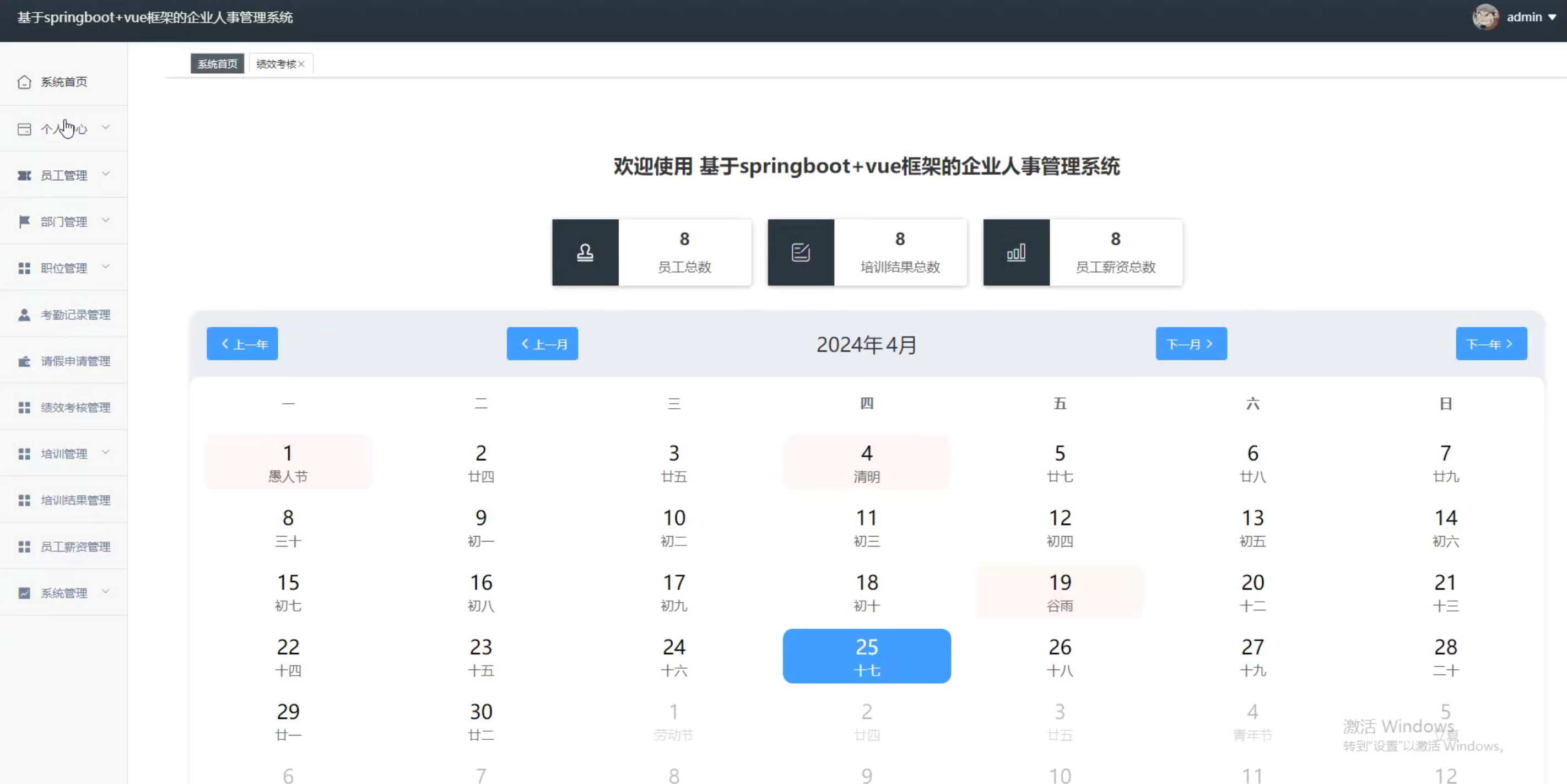This screenshot has height=784, width=1567.
Task: Click the system title in the header
Action: tap(155, 17)
